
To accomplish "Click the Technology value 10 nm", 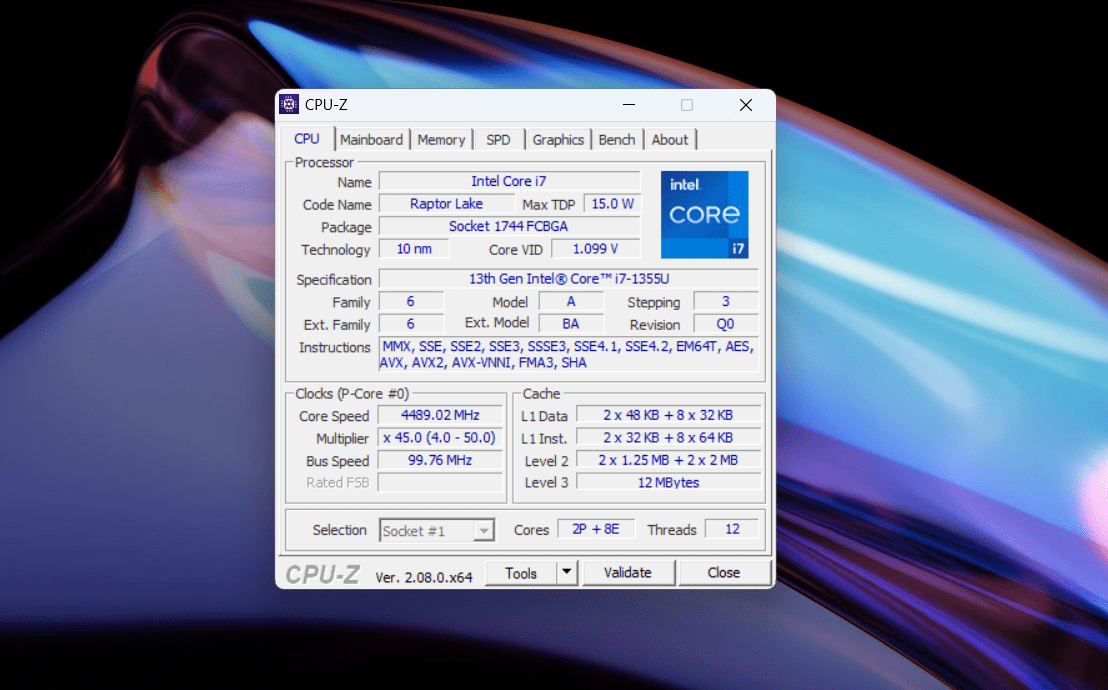I will coord(414,249).
